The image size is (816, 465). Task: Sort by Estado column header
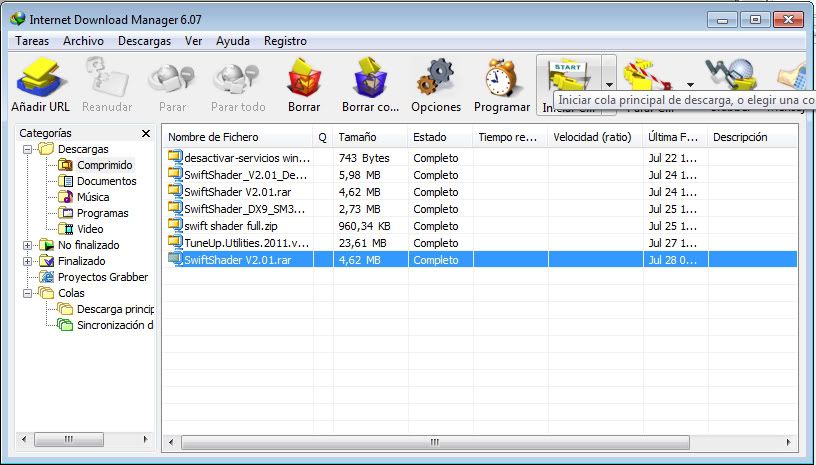coord(441,137)
